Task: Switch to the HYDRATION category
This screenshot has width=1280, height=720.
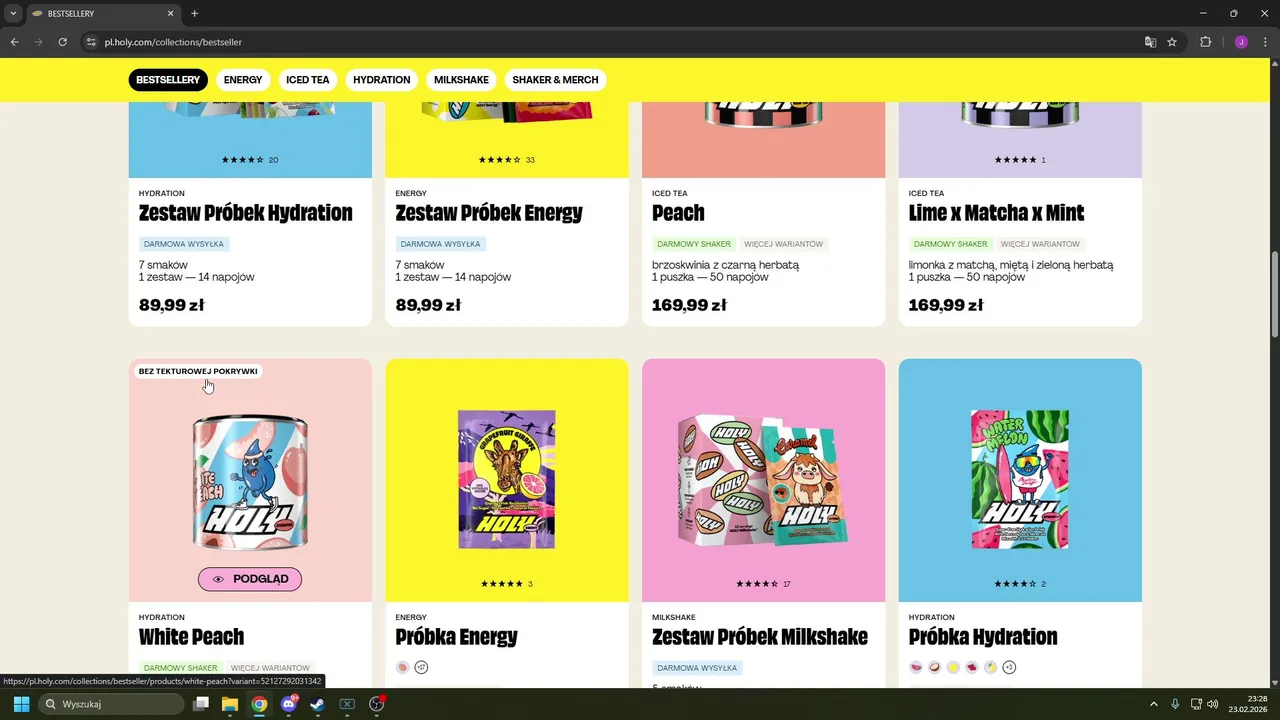Action: coord(381,80)
